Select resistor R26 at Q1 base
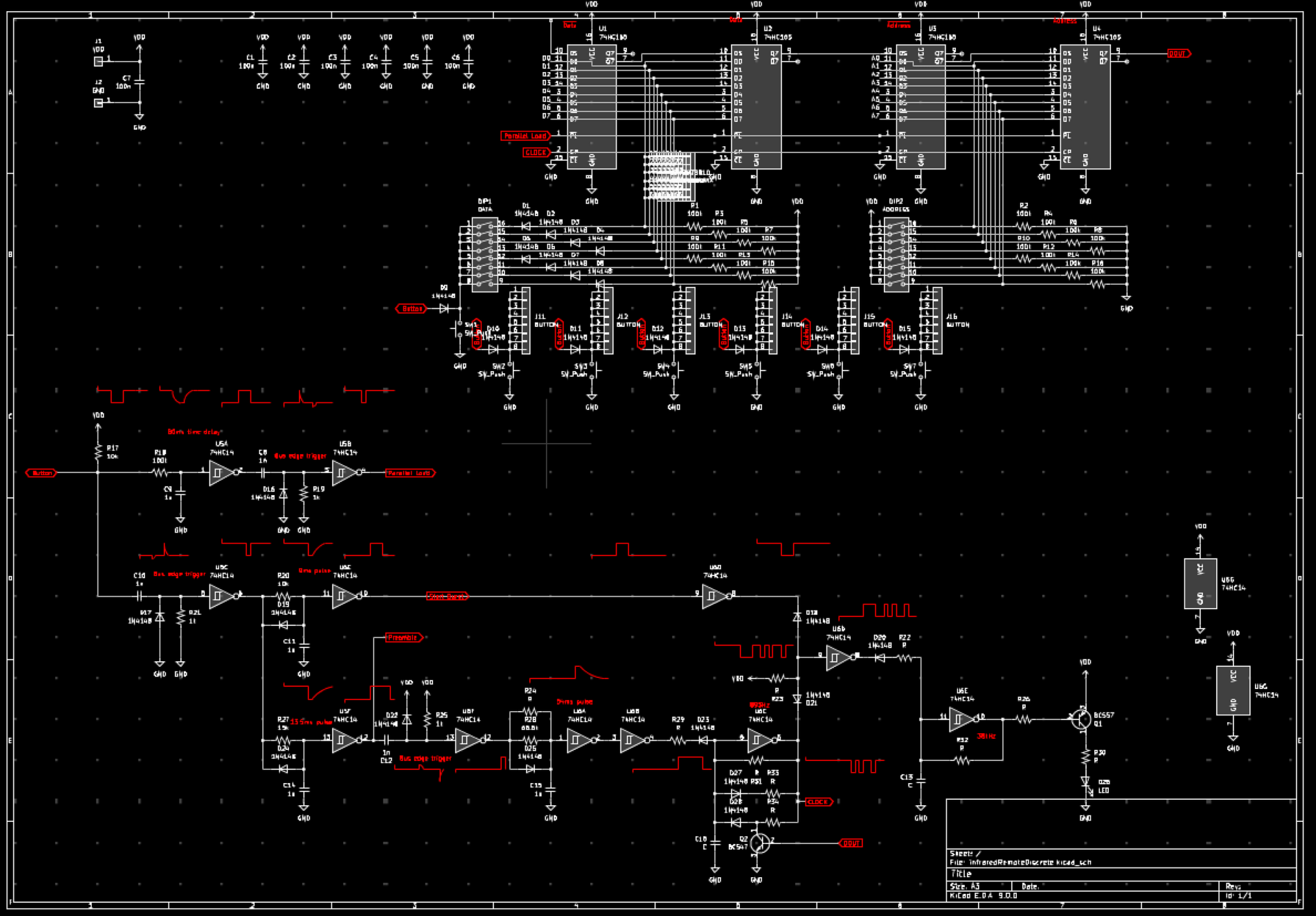 (x=1024, y=719)
